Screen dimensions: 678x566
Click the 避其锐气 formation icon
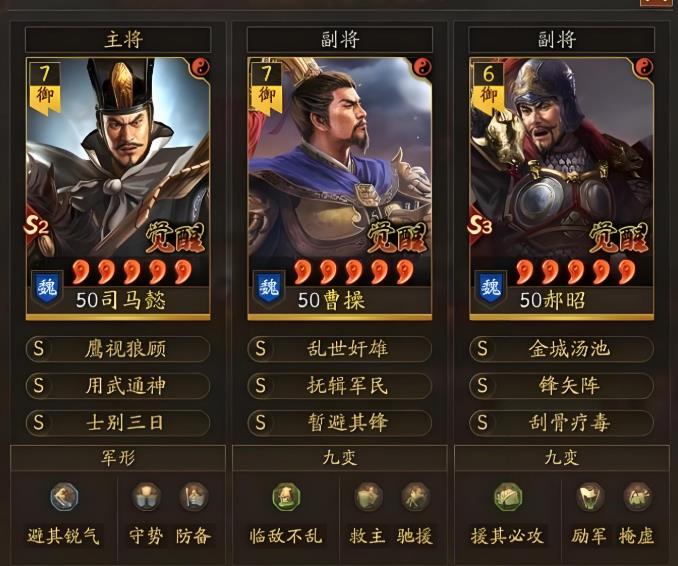pos(64,497)
